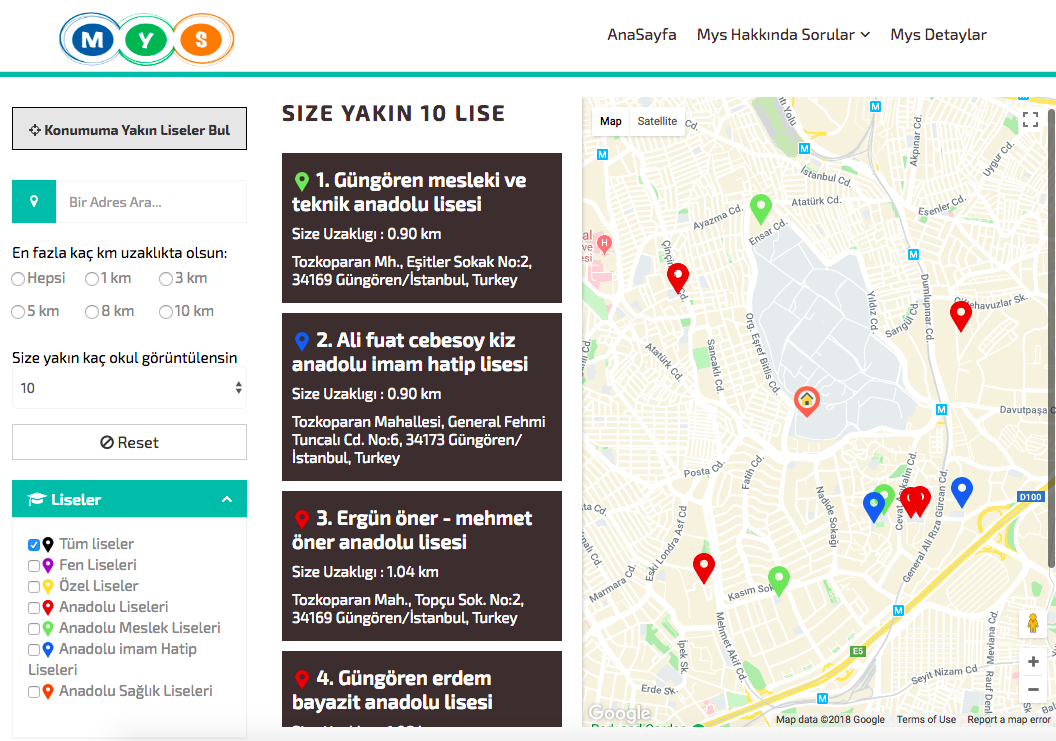Screen dimensions: 1056x741
Task: Zoom in on the map
Action: (x=1033, y=662)
